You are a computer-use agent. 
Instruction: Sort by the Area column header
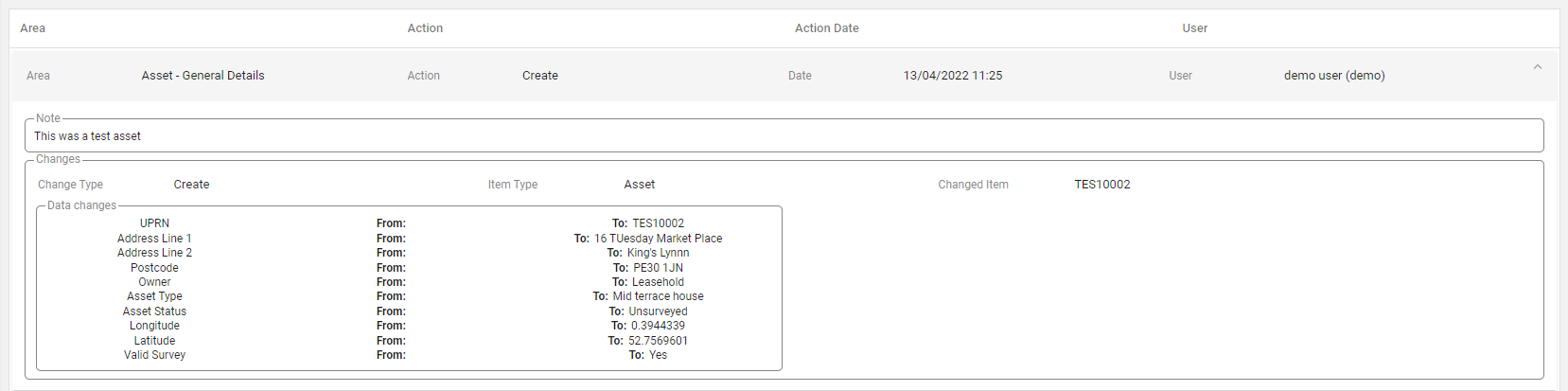[33, 28]
